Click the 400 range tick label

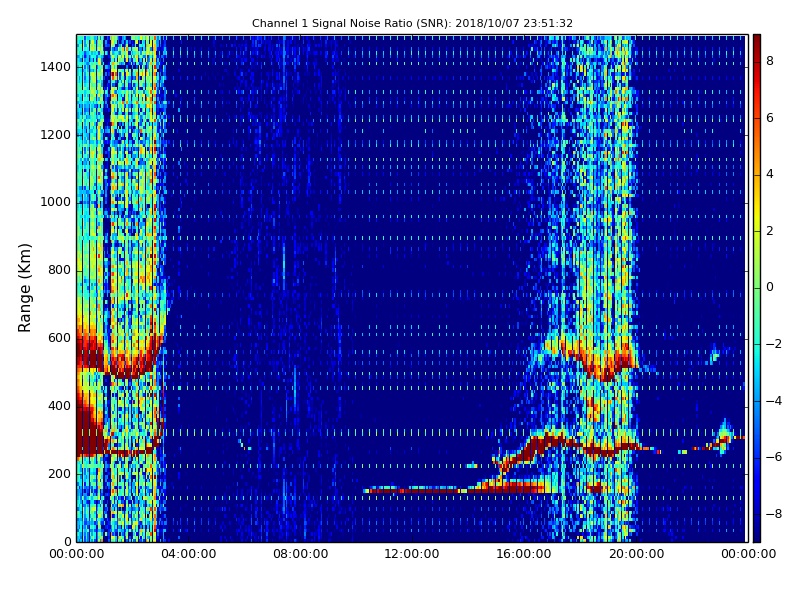pyautogui.click(x=59, y=406)
